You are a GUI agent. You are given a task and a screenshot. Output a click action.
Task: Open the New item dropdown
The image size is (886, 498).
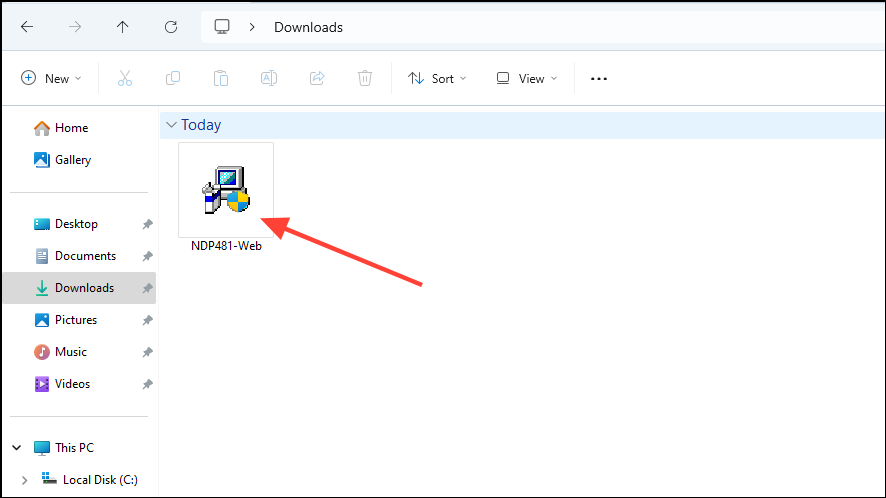click(x=51, y=79)
